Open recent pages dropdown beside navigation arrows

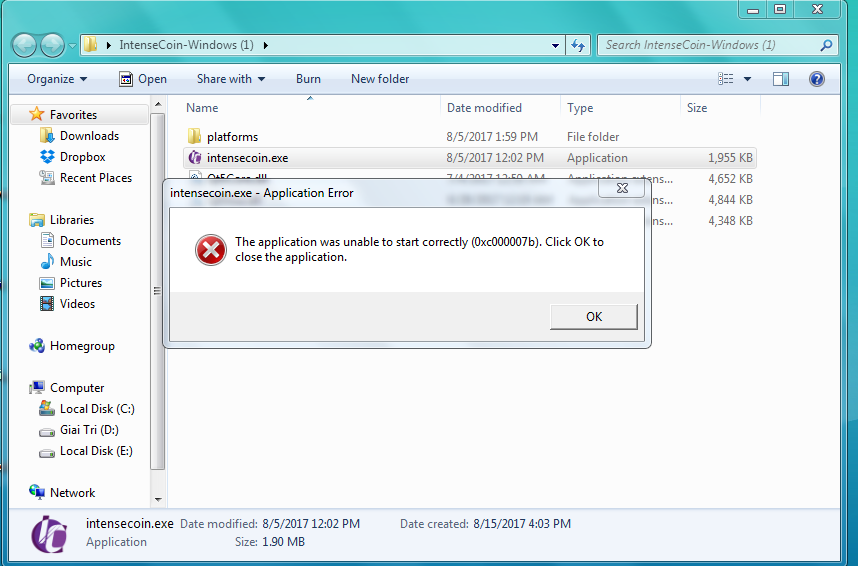click(x=72, y=46)
